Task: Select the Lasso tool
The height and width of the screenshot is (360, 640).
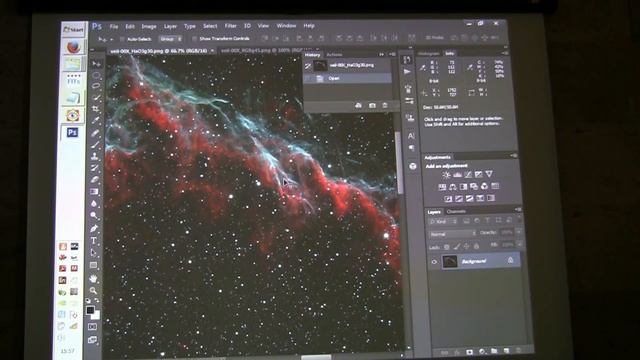Action: (96, 86)
